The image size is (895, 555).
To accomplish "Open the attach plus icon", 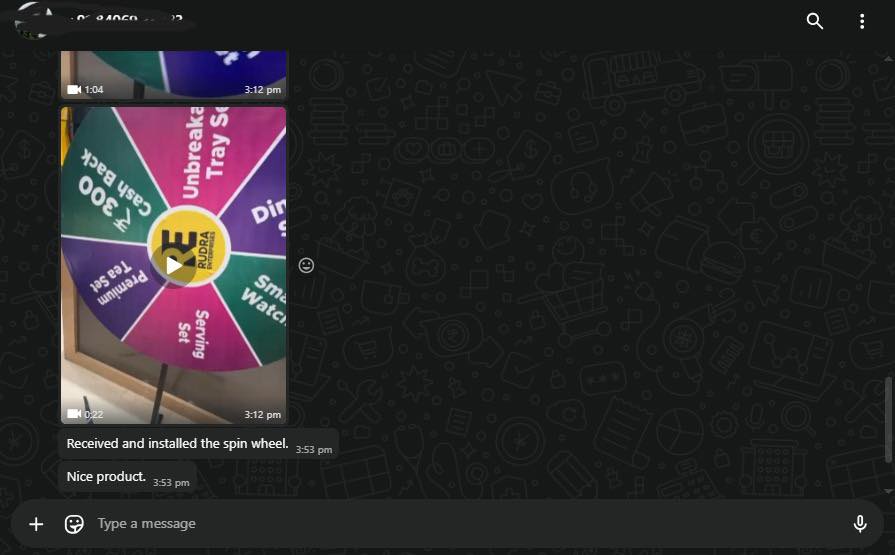I will point(36,524).
